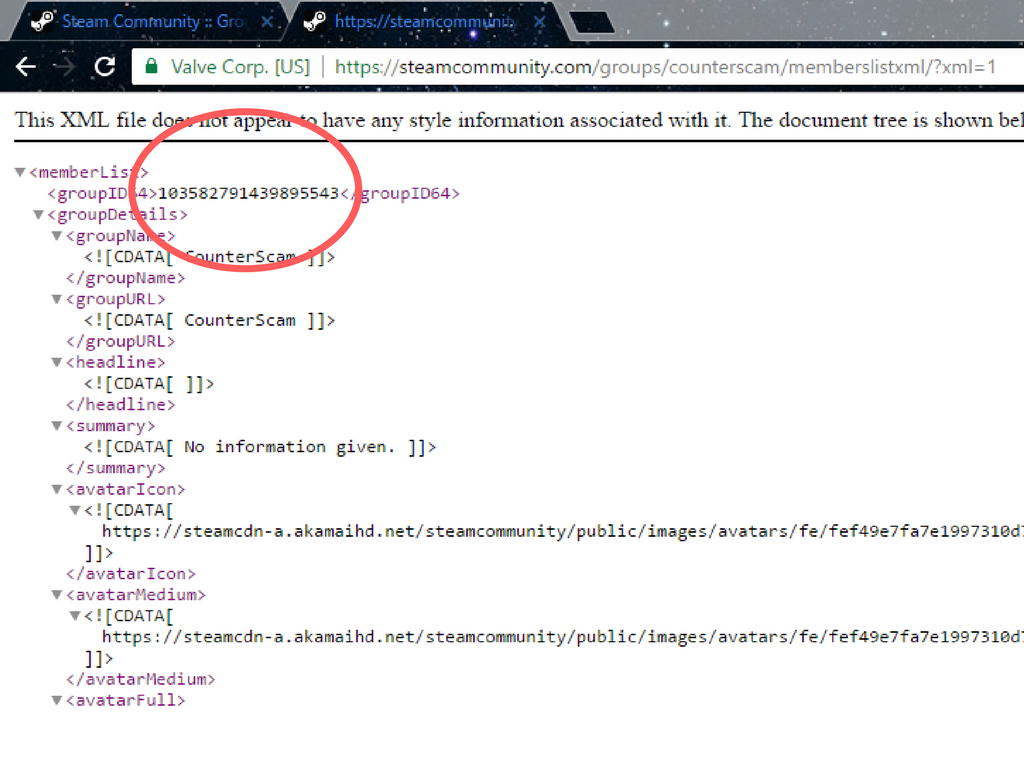
Task: Click the closing </avatarIcon> tag
Action: (x=131, y=574)
